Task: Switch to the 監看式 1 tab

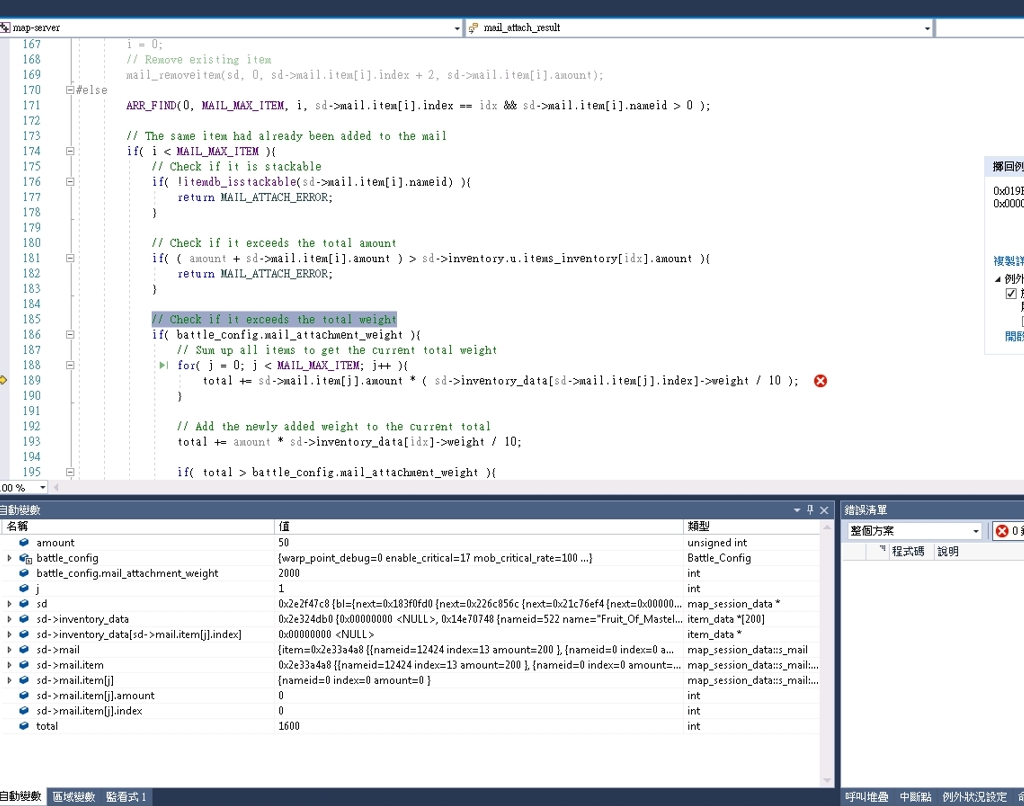Action: pos(126,797)
